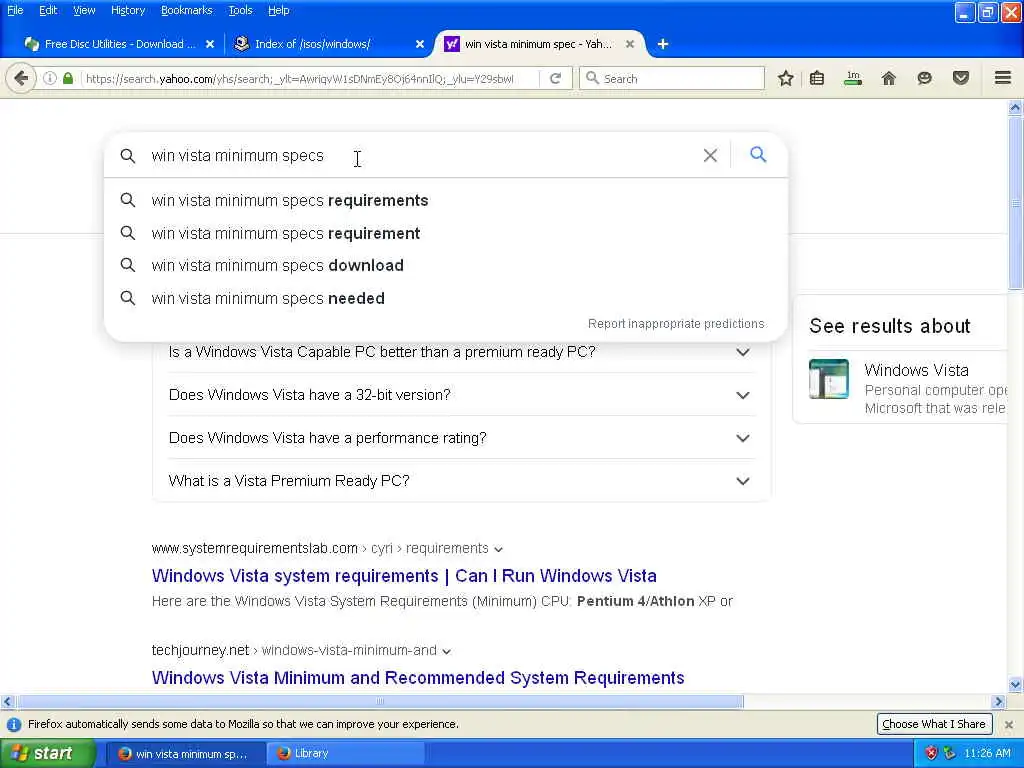The height and width of the screenshot is (768, 1024).
Task: Reload the current page
Action: click(x=556, y=78)
